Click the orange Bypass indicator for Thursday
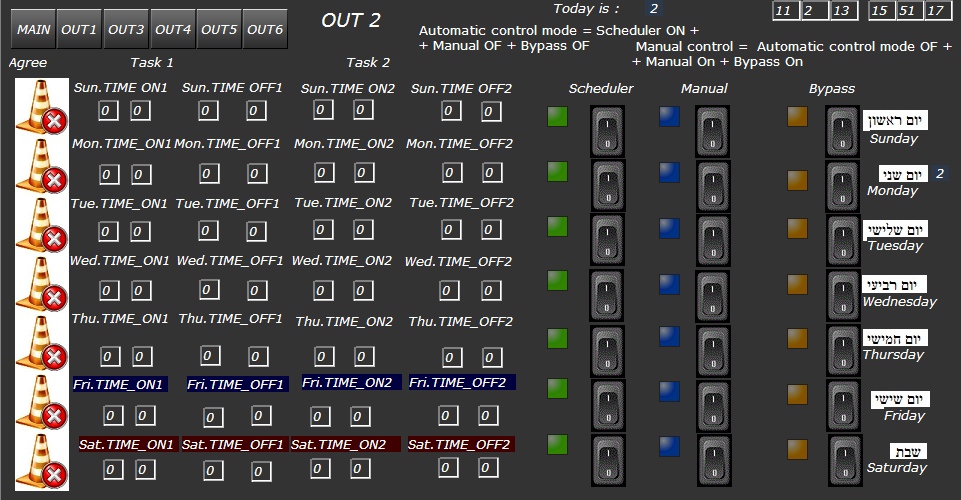This screenshot has width=961, height=500. tap(797, 338)
